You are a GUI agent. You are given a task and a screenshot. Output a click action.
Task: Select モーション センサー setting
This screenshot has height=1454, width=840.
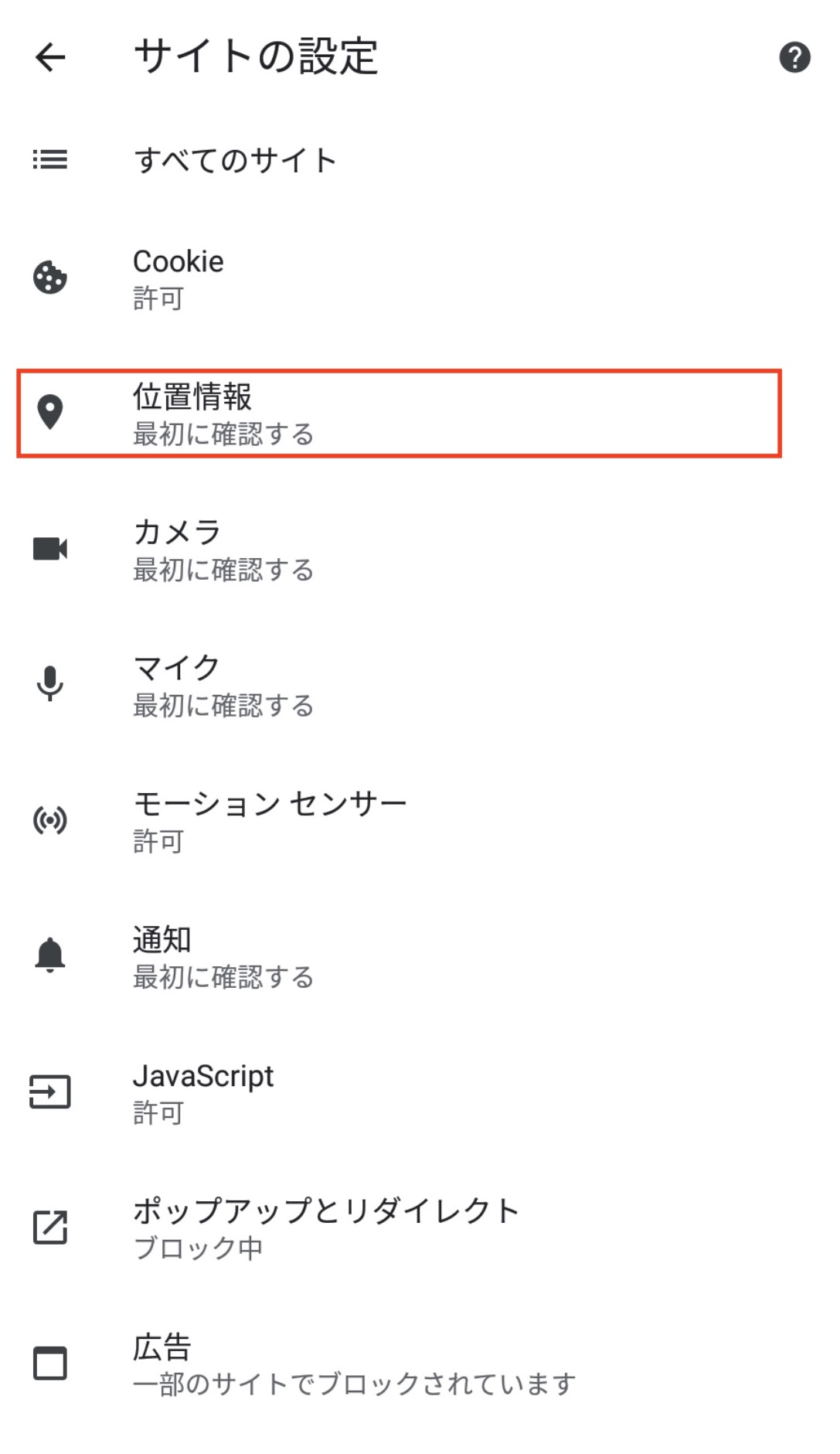pos(270,821)
